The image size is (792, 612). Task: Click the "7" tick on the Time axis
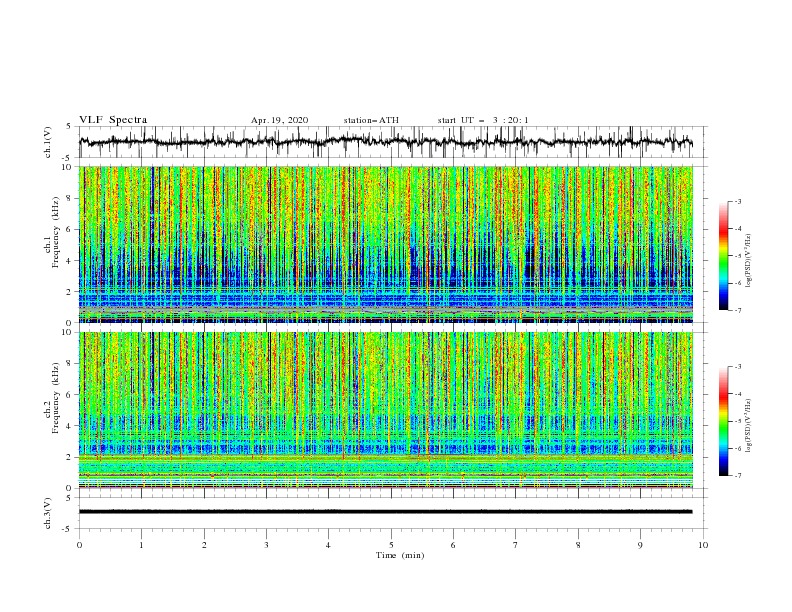(516, 545)
